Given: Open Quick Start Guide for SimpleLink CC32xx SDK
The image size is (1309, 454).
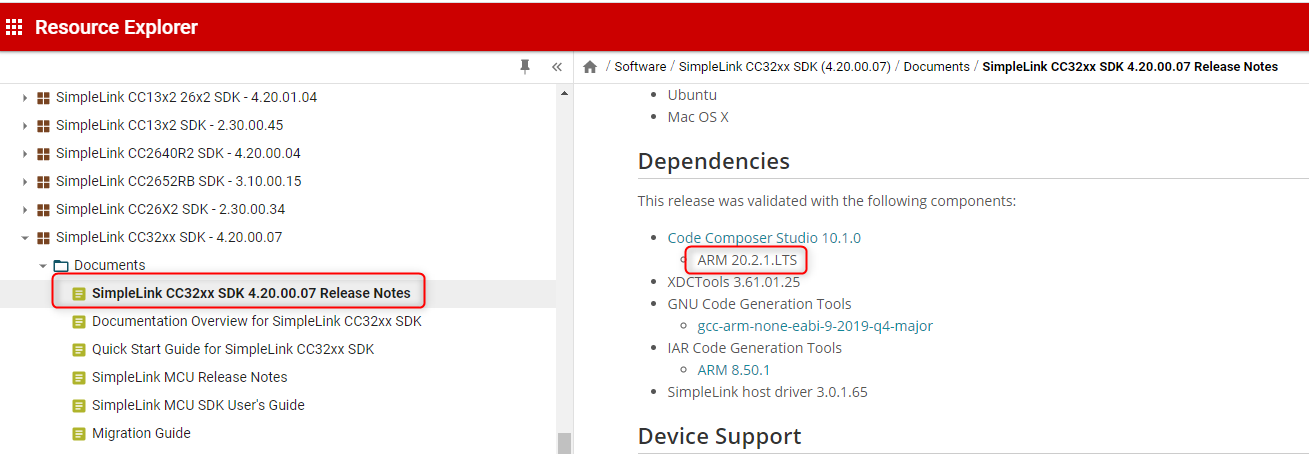Looking at the screenshot, I should [x=233, y=350].
